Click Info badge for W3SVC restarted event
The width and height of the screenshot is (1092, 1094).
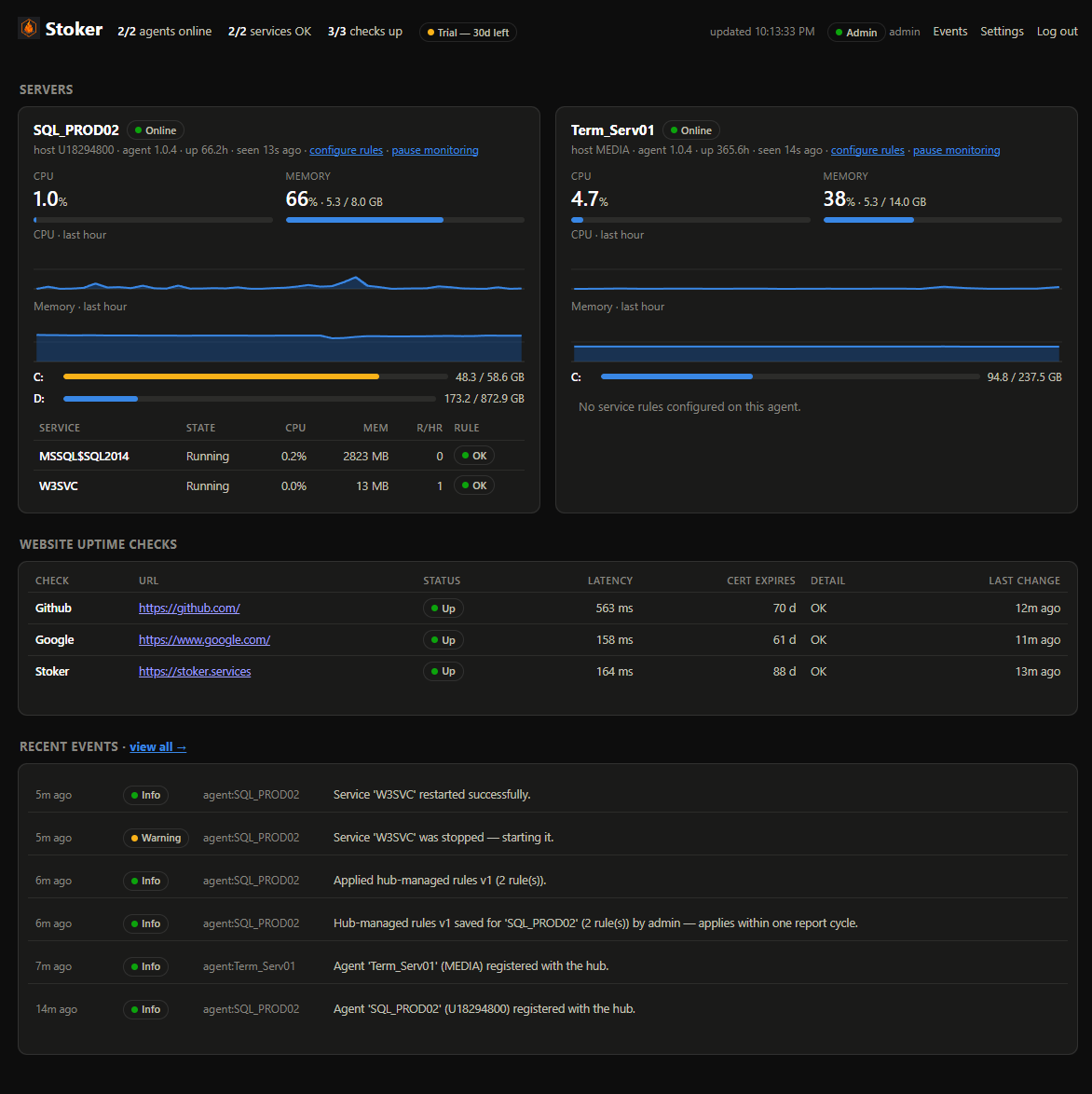click(x=145, y=795)
